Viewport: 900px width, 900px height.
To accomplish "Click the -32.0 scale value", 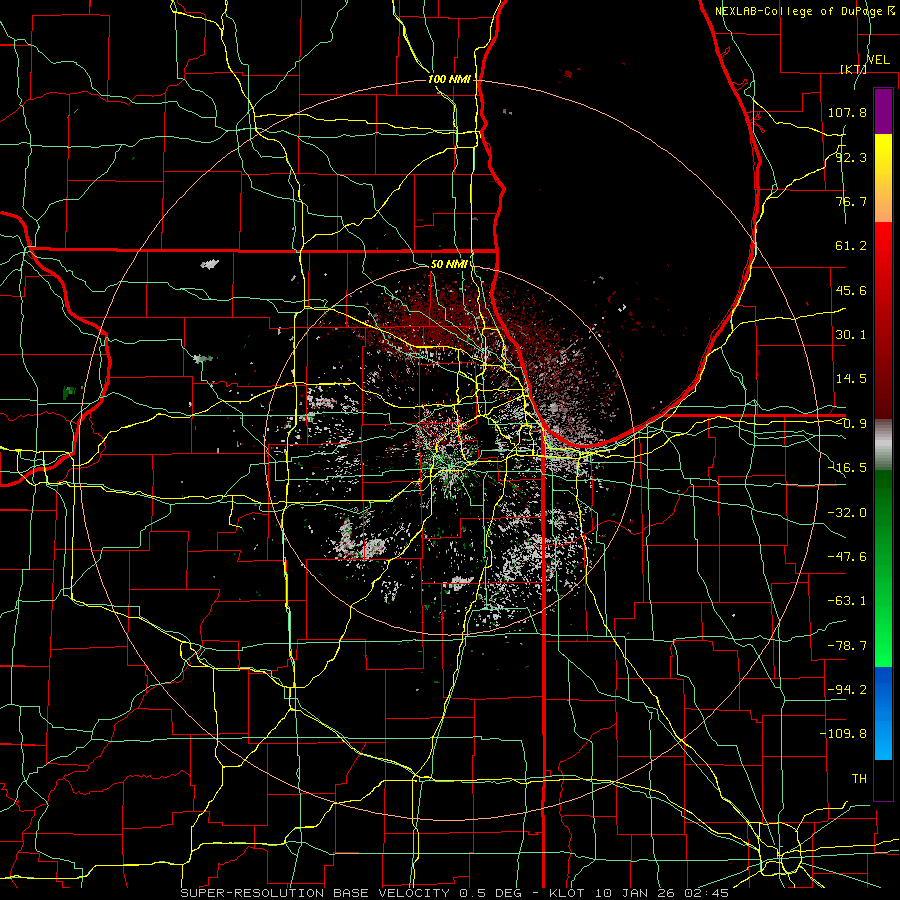I will [x=847, y=513].
